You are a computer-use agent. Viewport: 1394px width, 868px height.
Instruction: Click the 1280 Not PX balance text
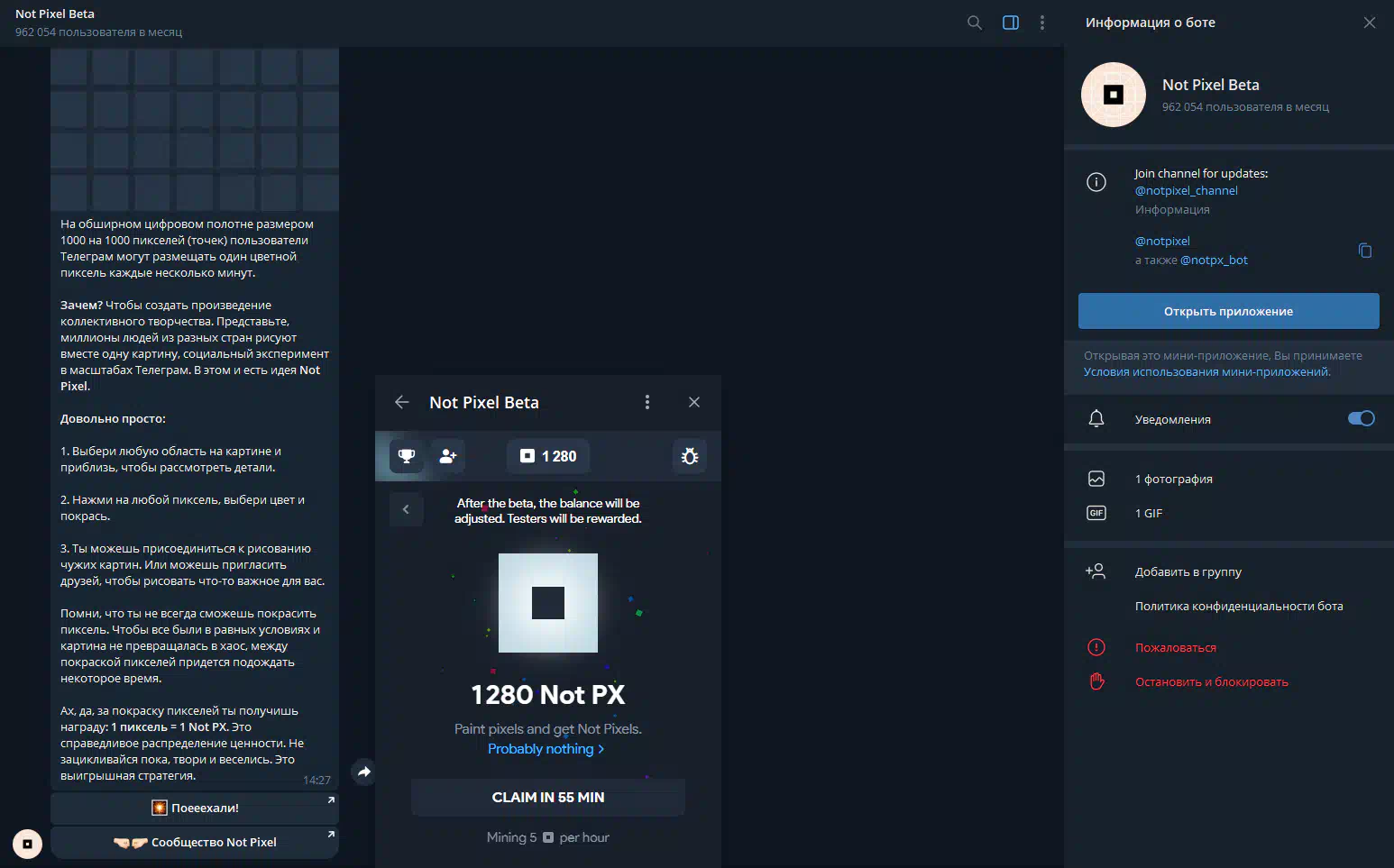coord(548,695)
